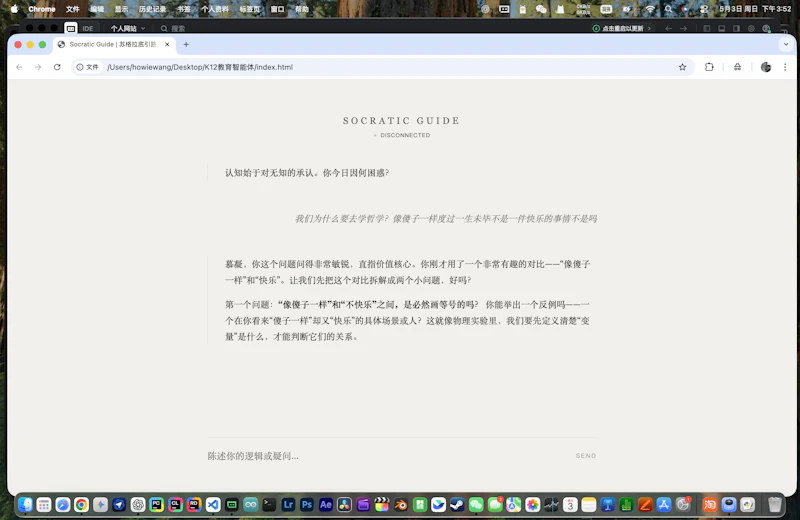This screenshot has width=800, height=520.
Task: Open the Apple menu
Action: [14, 9]
